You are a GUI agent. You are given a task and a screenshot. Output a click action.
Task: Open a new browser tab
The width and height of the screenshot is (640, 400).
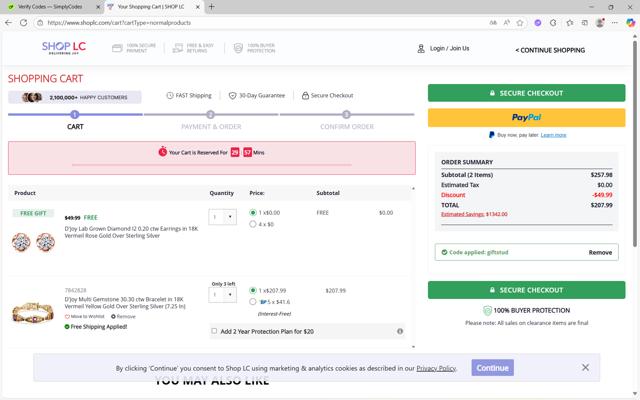coord(211,7)
